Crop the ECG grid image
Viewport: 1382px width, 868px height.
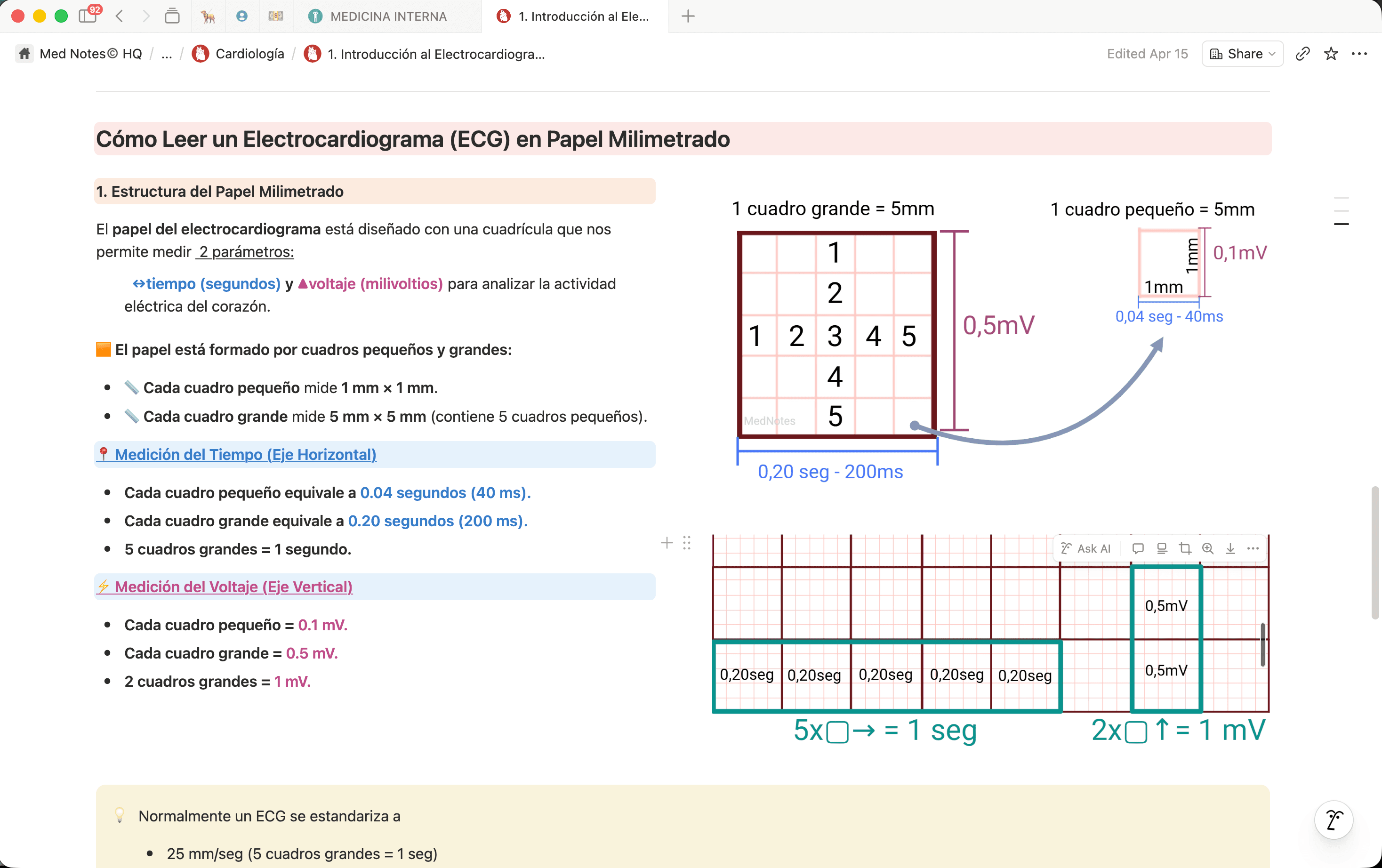(1185, 548)
